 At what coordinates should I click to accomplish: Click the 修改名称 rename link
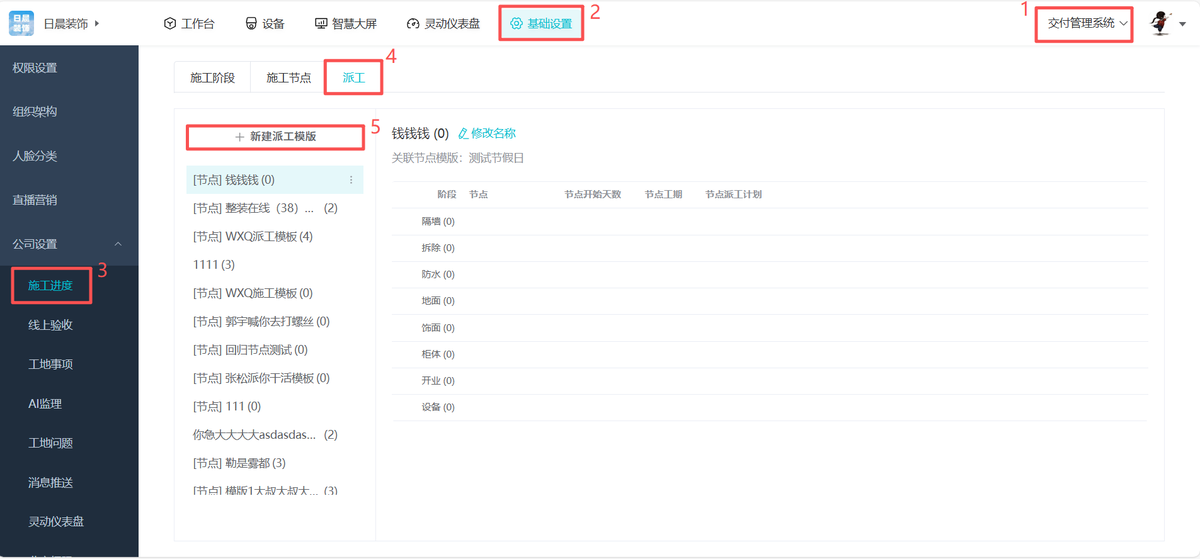pos(487,133)
